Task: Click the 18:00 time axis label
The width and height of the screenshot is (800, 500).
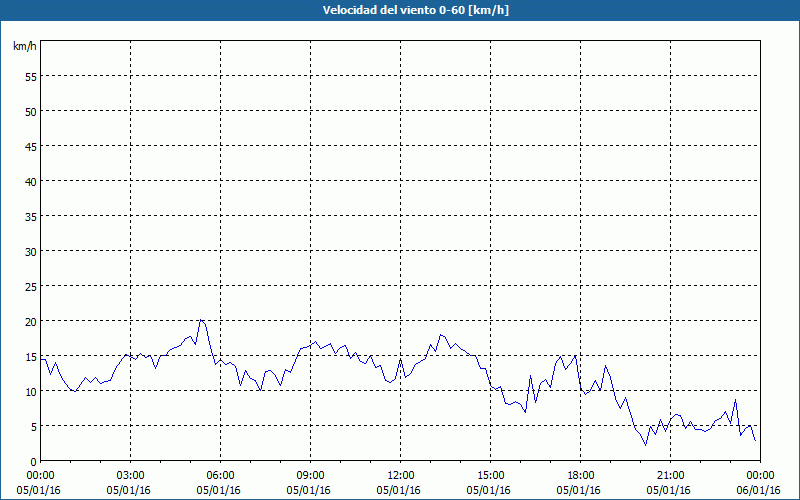Action: (x=580, y=476)
